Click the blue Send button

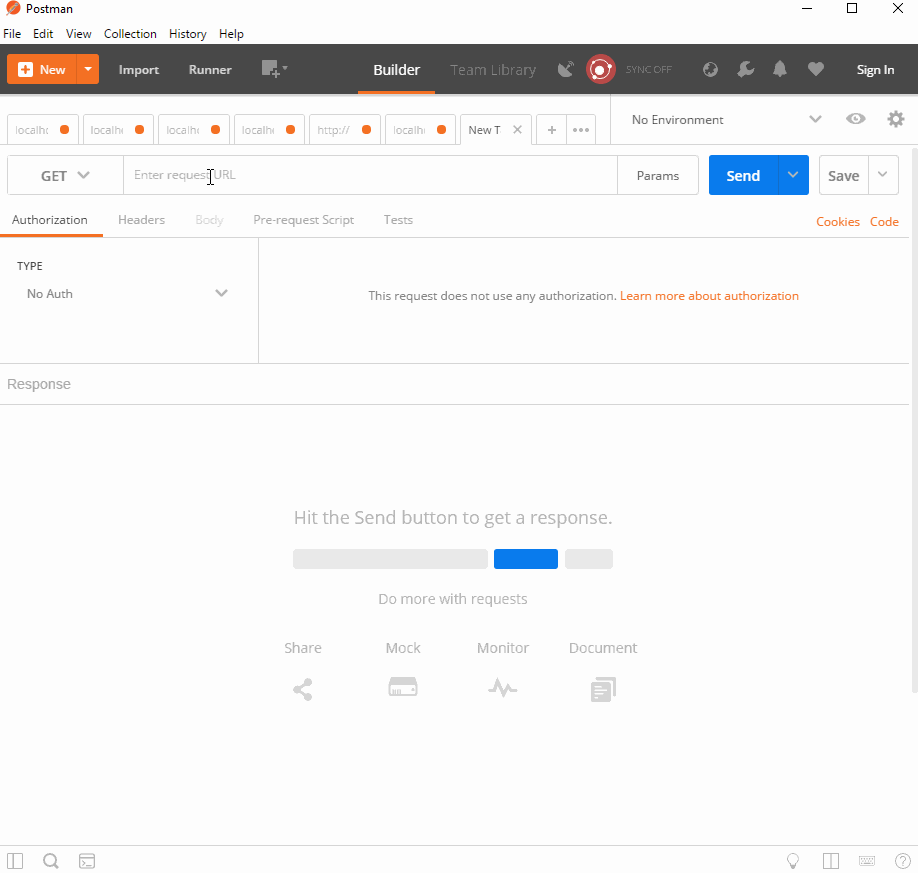pyautogui.click(x=744, y=175)
